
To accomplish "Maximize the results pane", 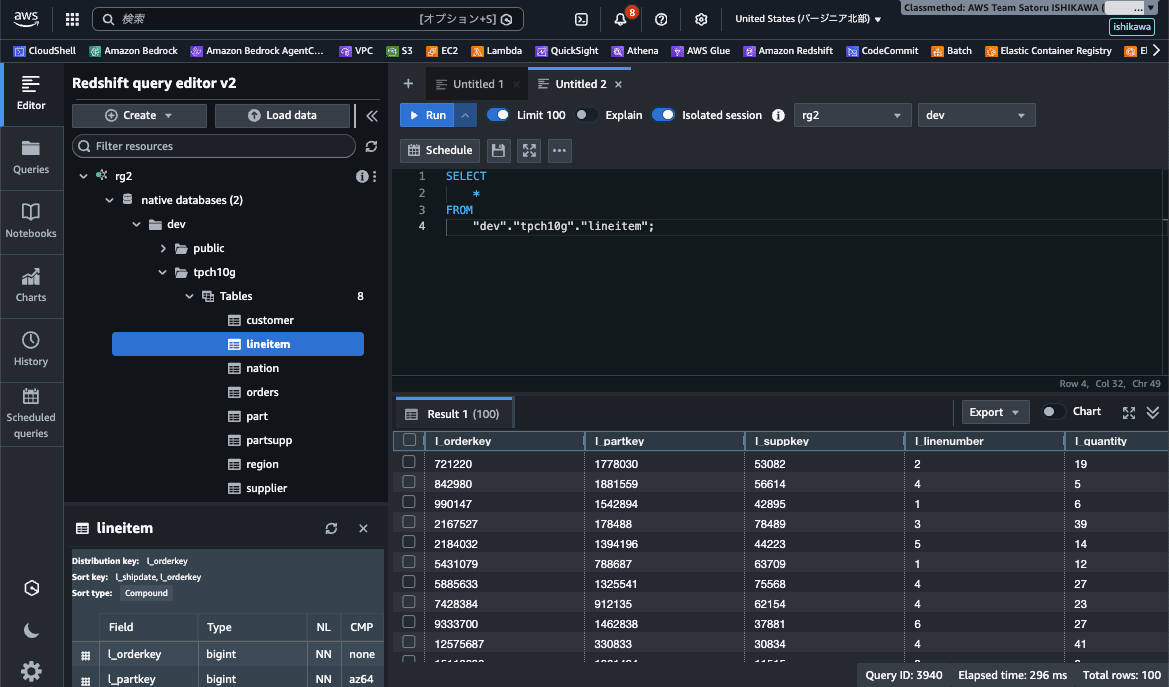I will point(1129,412).
